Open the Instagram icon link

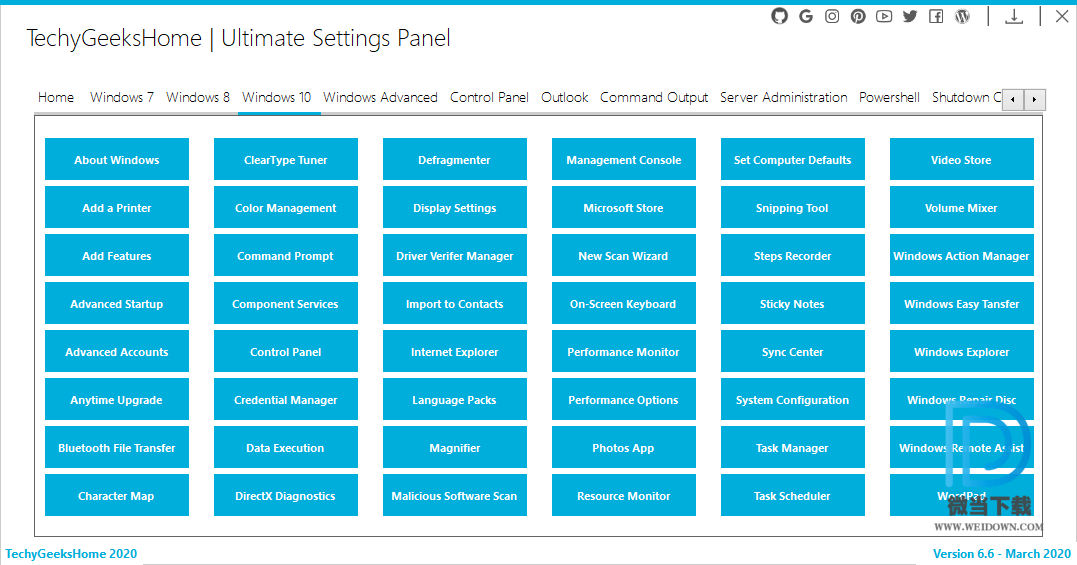(x=832, y=16)
